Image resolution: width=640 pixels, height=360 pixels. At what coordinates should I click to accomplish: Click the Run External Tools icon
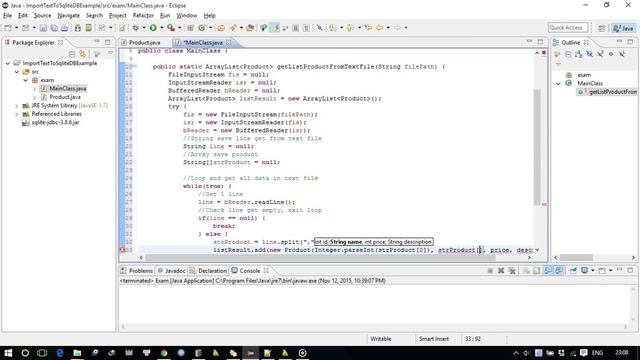(x=171, y=28)
